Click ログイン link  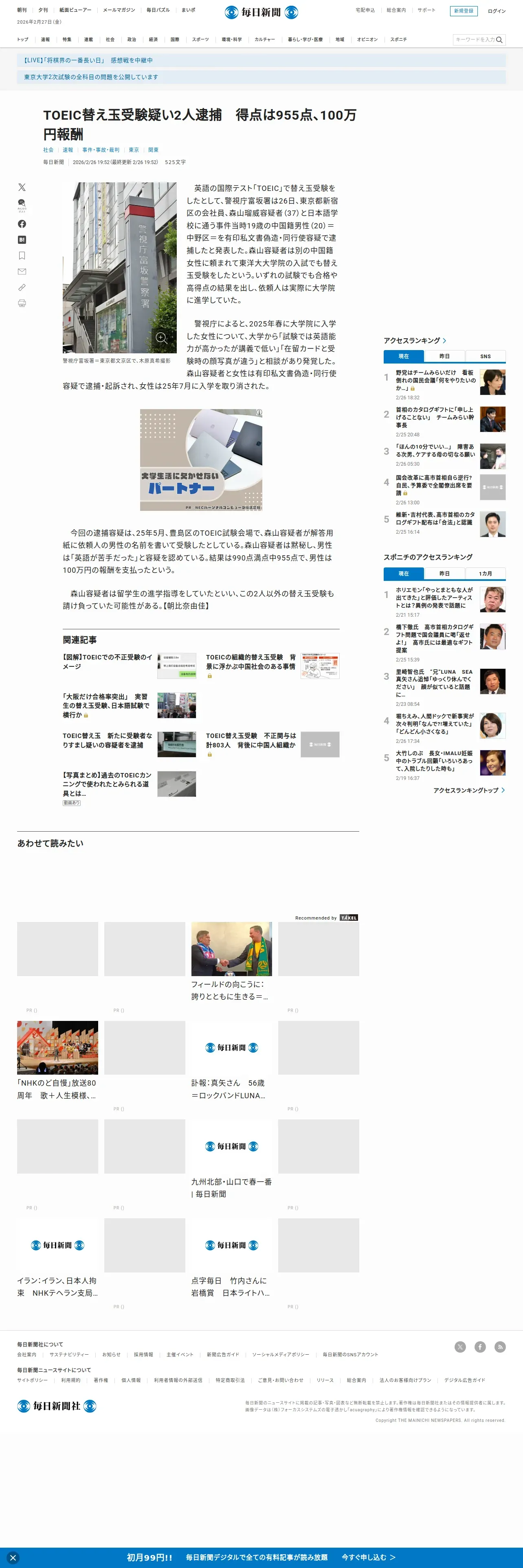tap(496, 11)
